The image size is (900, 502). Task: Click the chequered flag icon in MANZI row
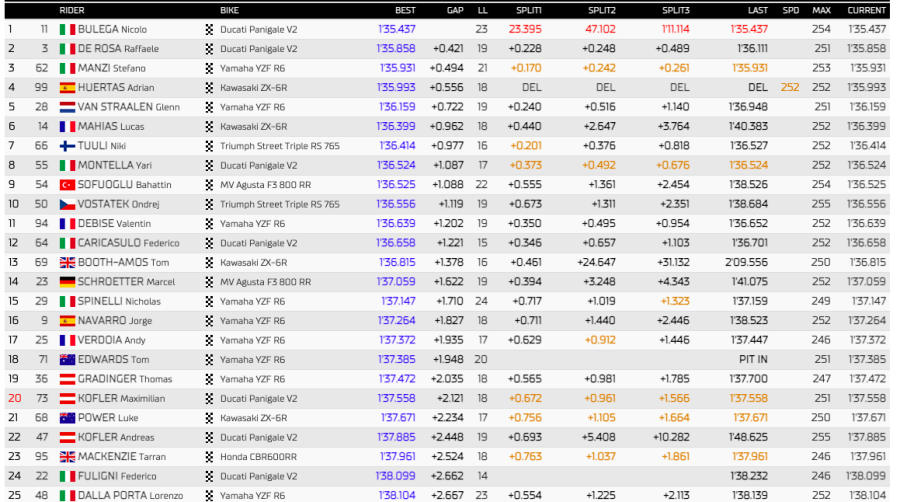(210, 68)
